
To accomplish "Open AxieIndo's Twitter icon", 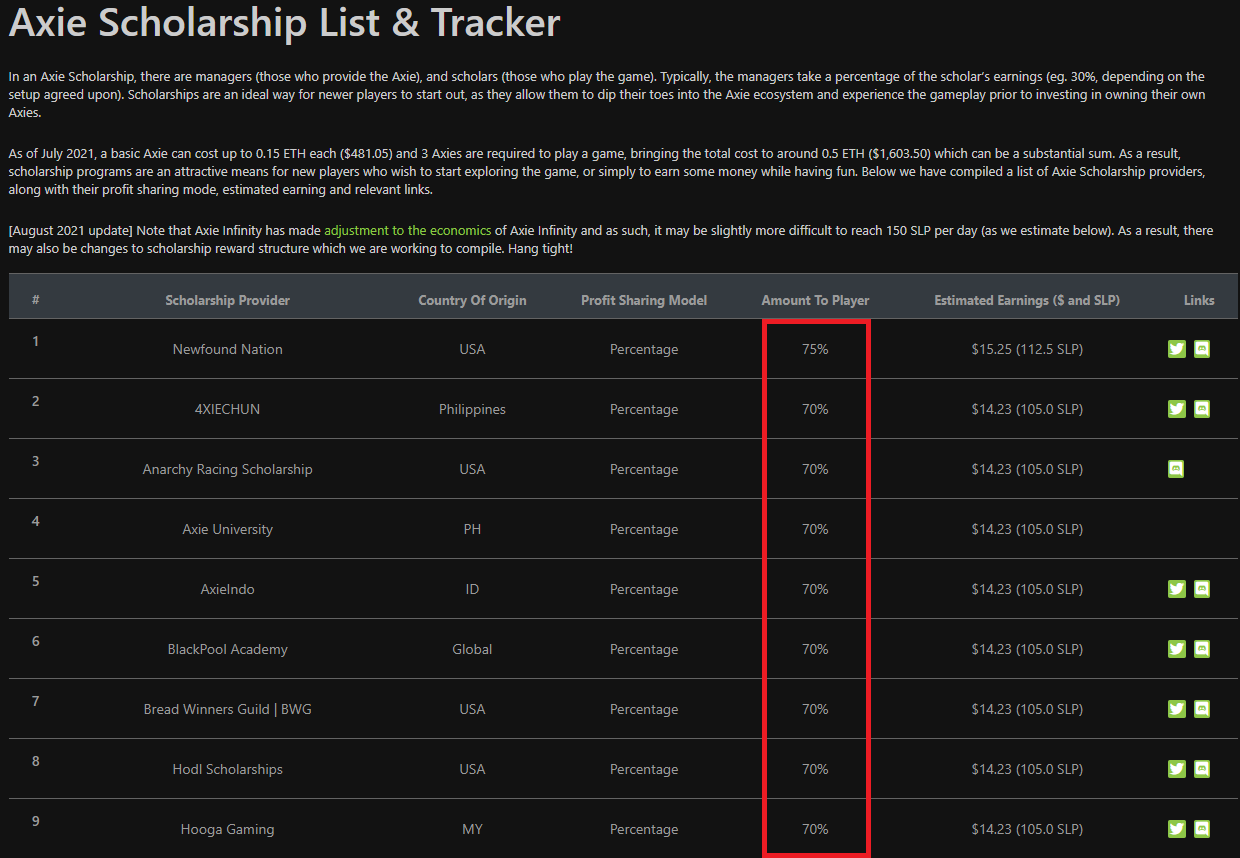I will [x=1176, y=589].
